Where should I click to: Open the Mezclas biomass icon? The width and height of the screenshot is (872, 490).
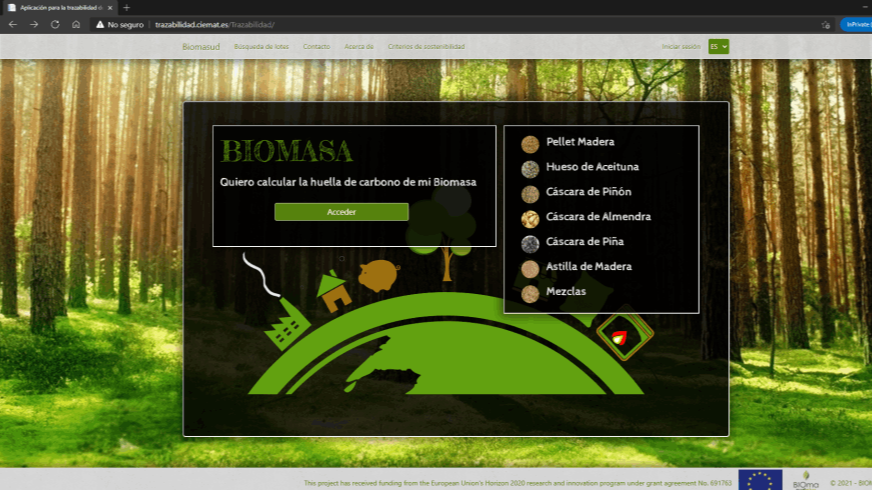coord(530,293)
